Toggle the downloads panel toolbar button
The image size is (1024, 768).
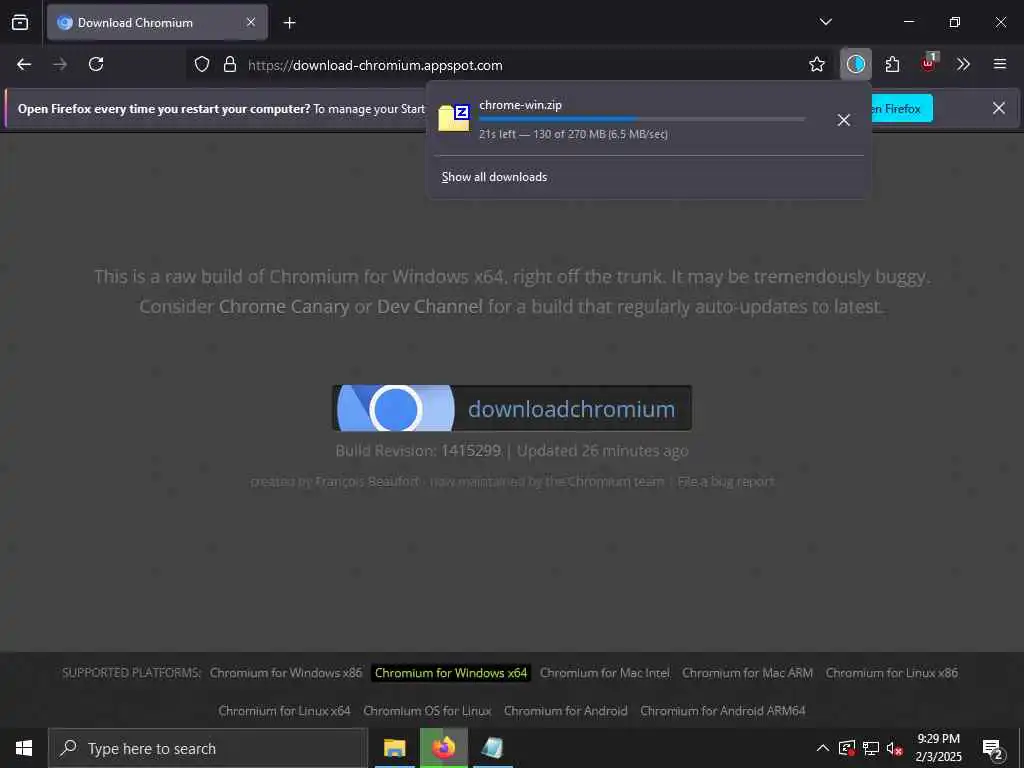click(856, 64)
